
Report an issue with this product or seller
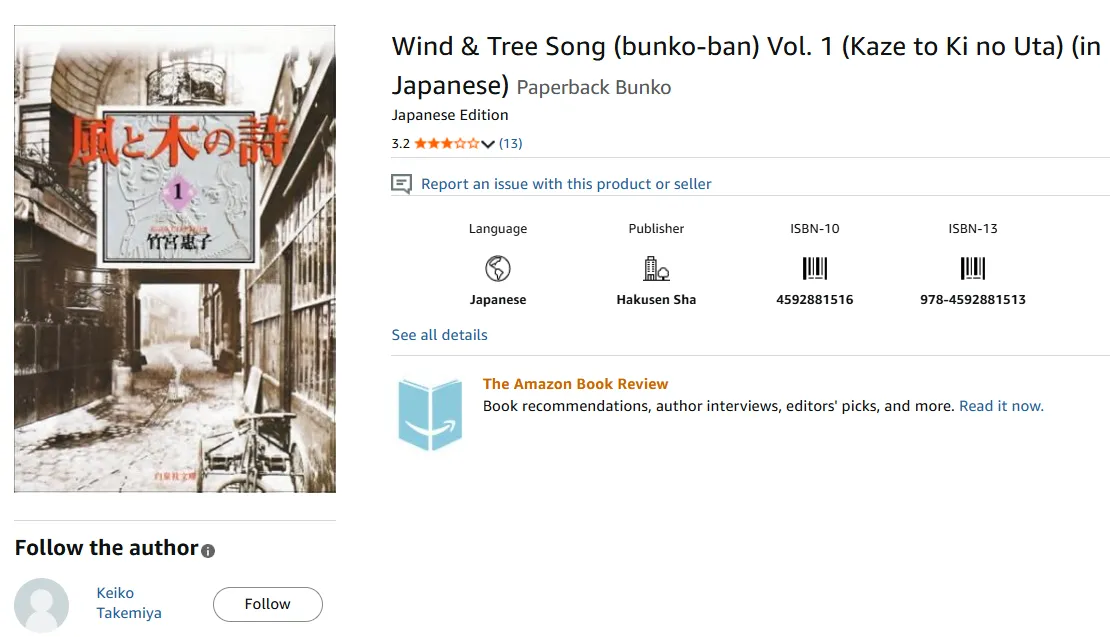click(566, 184)
